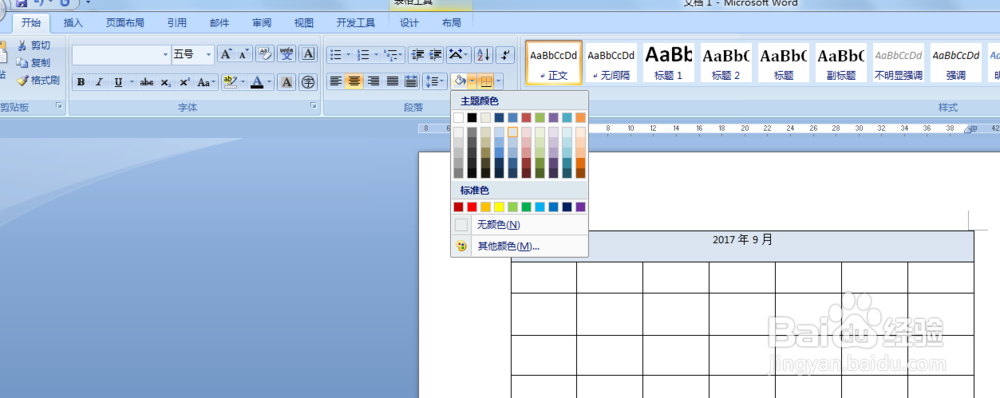
Task: Apply the 标题 1 style
Action: (668, 63)
